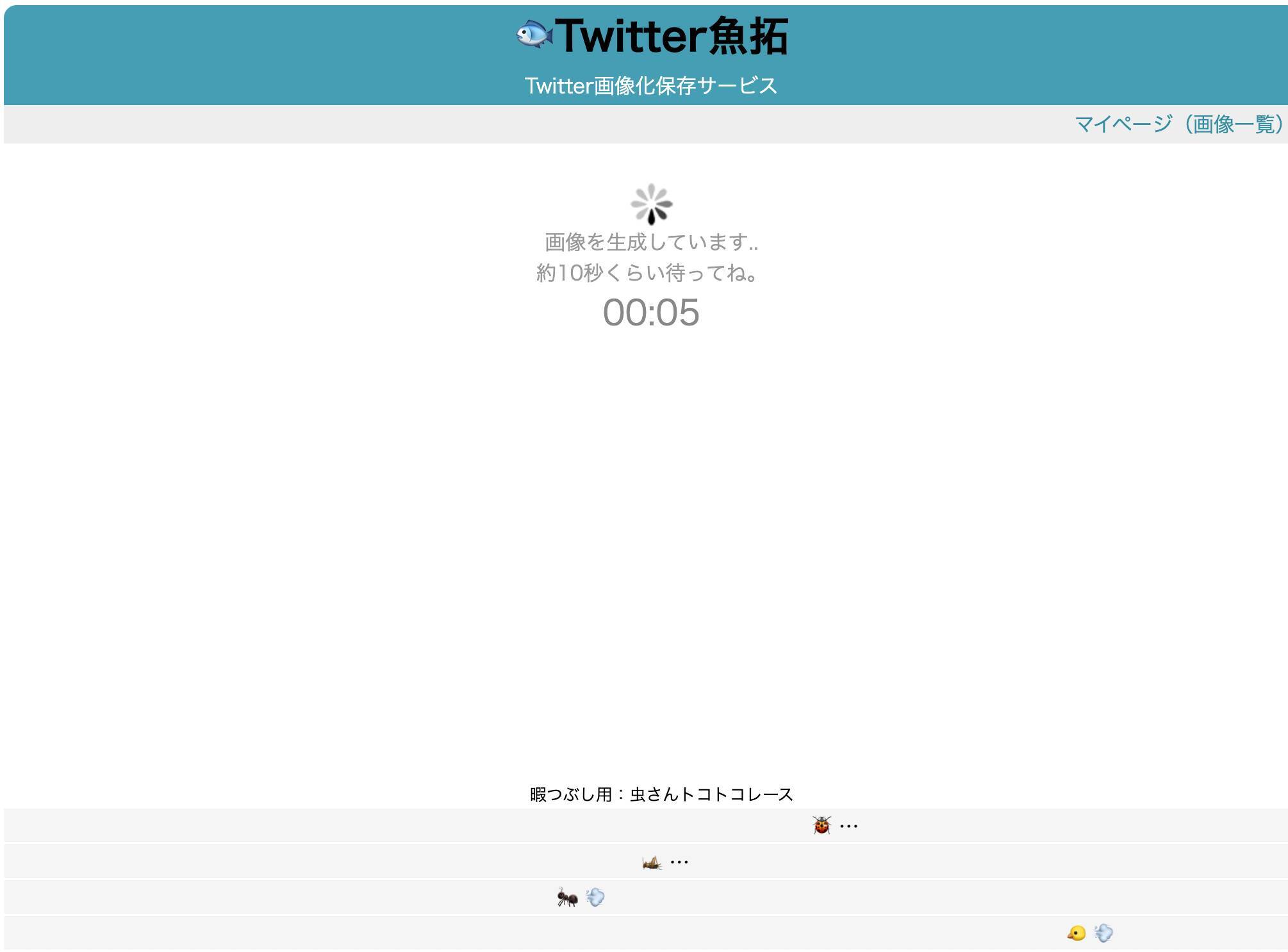The height and width of the screenshot is (952, 1288).
Task: Open マイページ（画像一覧）link
Action: tap(1178, 124)
